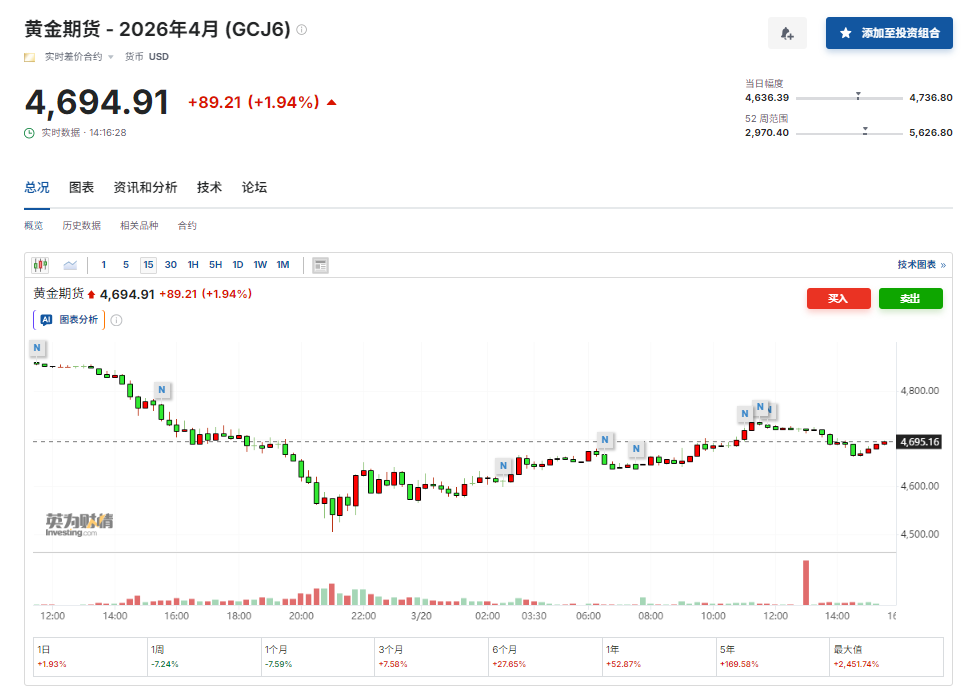Viewport: 964px width, 698px height.
Task: Open the 技术图表 link
Action: coord(921,265)
